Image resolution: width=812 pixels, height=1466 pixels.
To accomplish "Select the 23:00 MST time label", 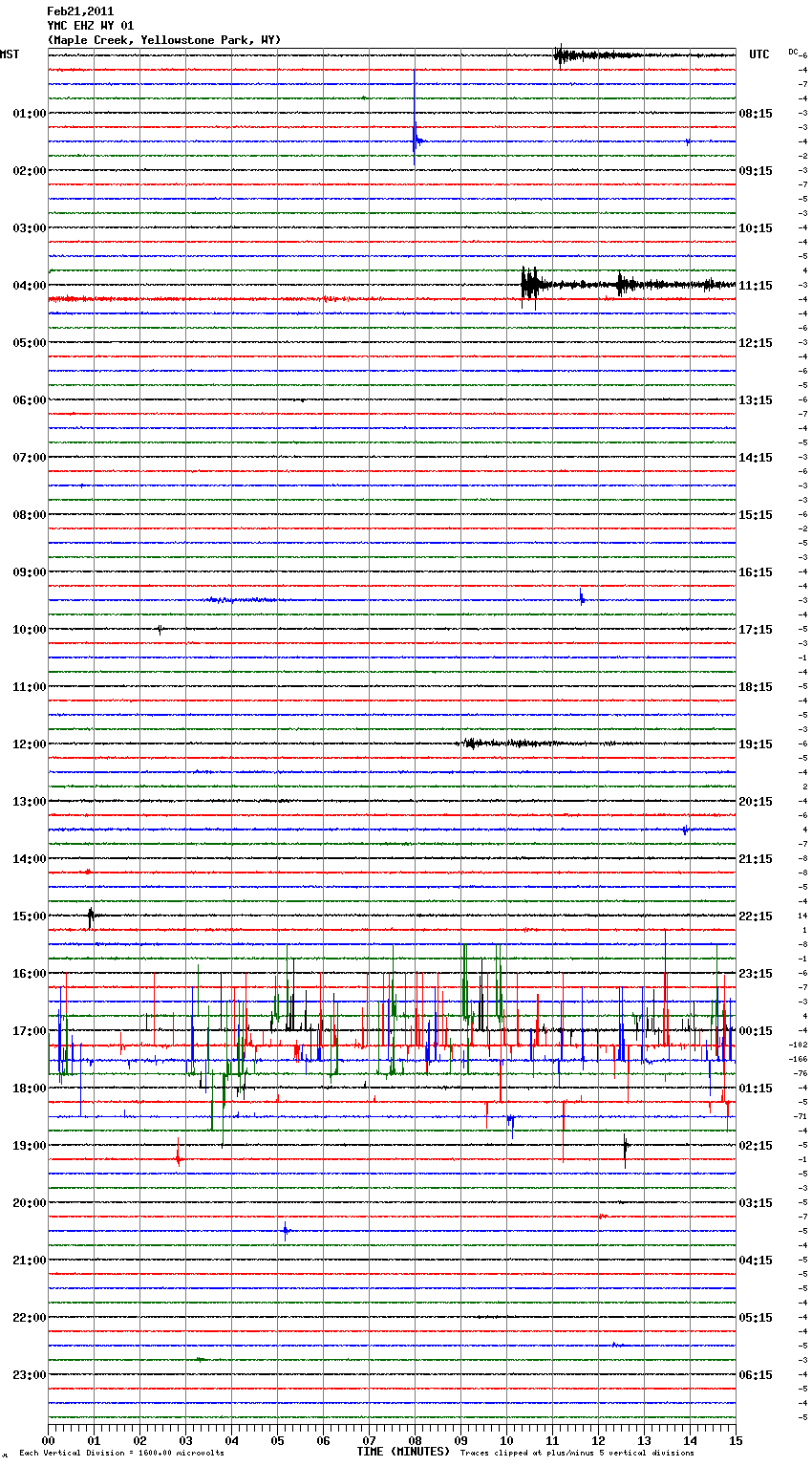I will click(x=30, y=1374).
